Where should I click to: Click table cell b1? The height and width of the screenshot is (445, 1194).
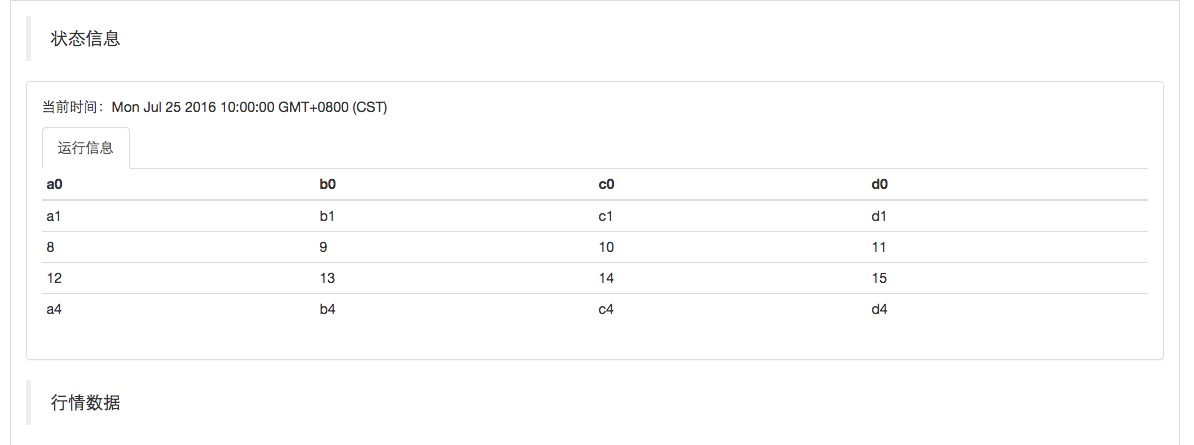click(x=327, y=216)
